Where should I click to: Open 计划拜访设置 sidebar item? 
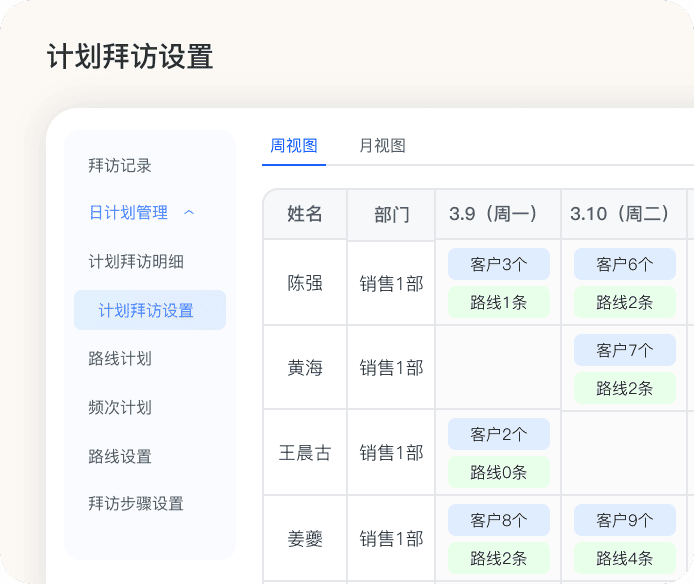[146, 310]
